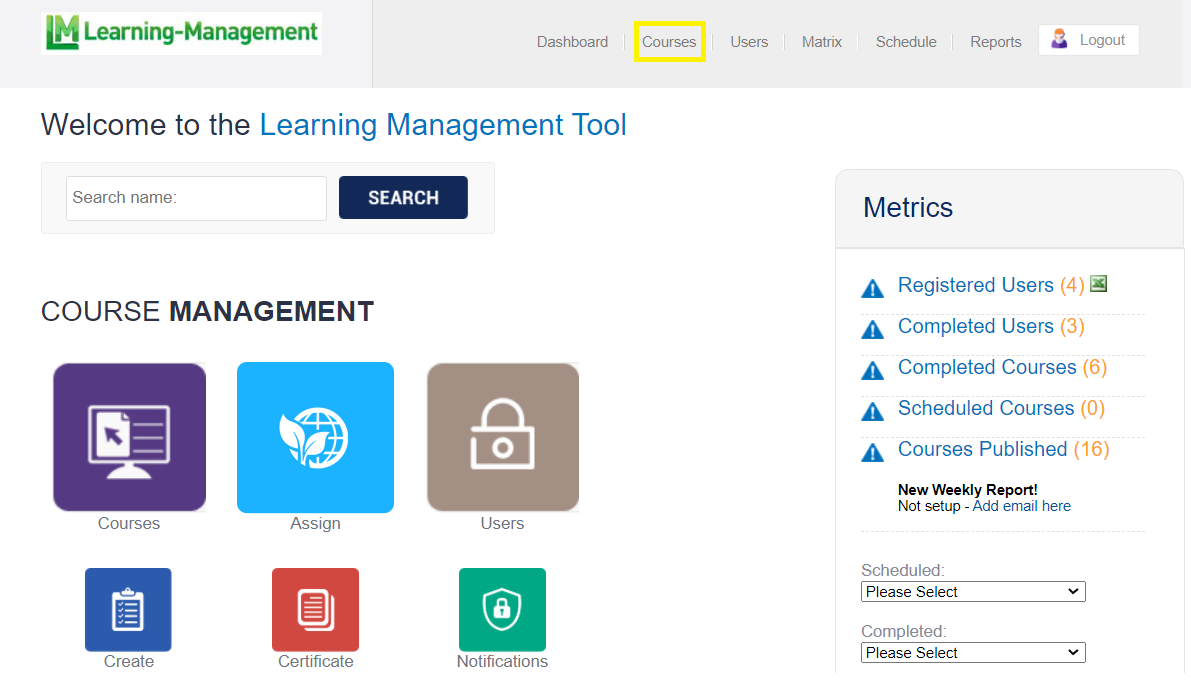Click the blue Assign globe icon

[315, 437]
